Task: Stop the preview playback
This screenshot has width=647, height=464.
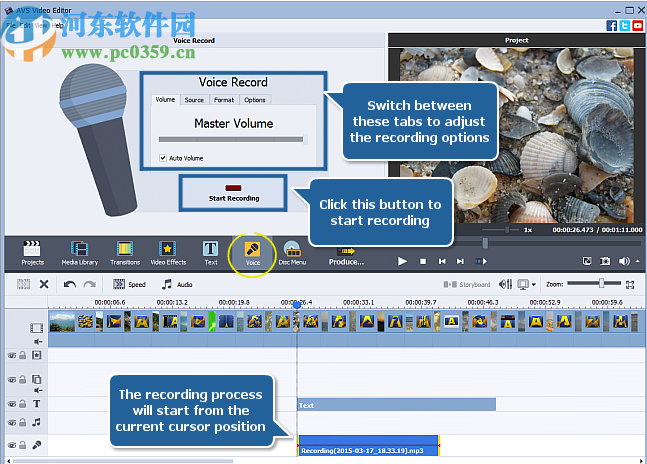Action: pos(423,261)
